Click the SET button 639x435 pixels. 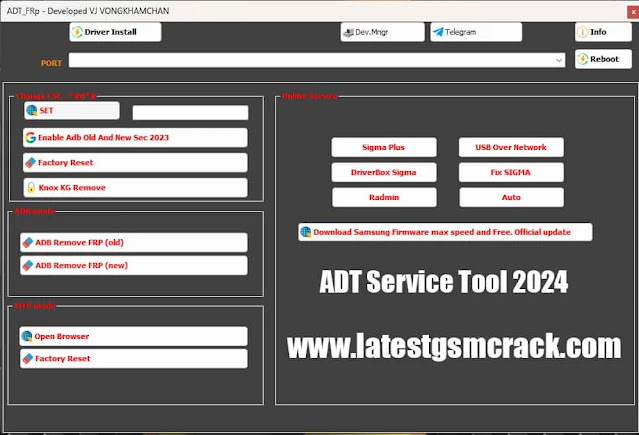72,110
